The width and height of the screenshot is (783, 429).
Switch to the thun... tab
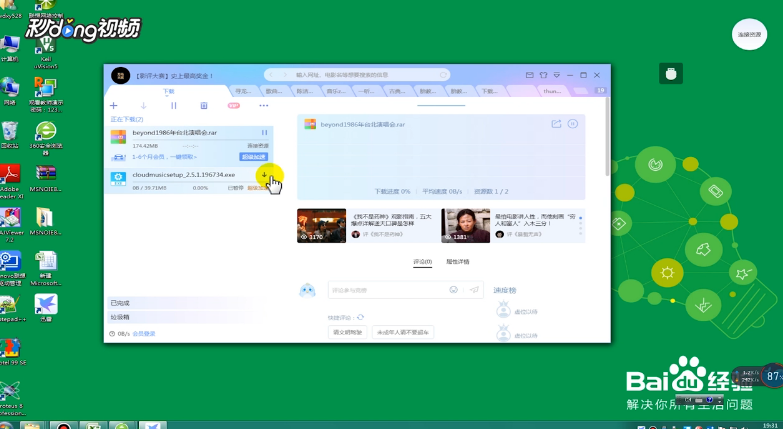tap(552, 91)
